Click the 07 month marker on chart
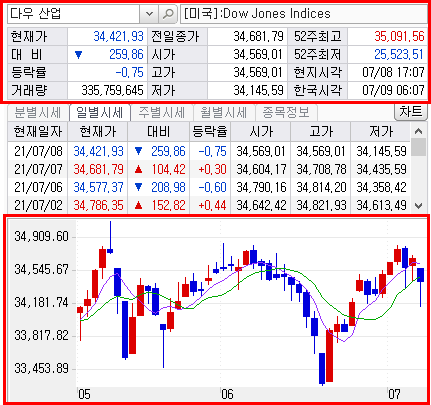431x405 pixels. [394, 394]
